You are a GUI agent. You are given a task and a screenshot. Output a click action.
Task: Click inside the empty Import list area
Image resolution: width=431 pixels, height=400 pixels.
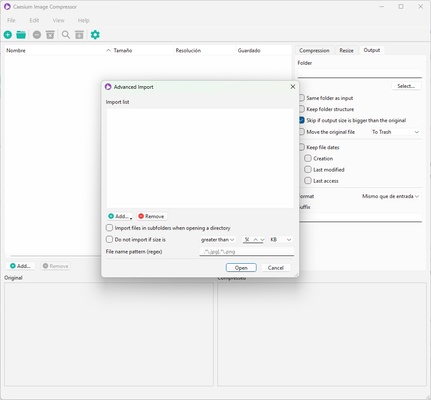pyautogui.click(x=200, y=158)
